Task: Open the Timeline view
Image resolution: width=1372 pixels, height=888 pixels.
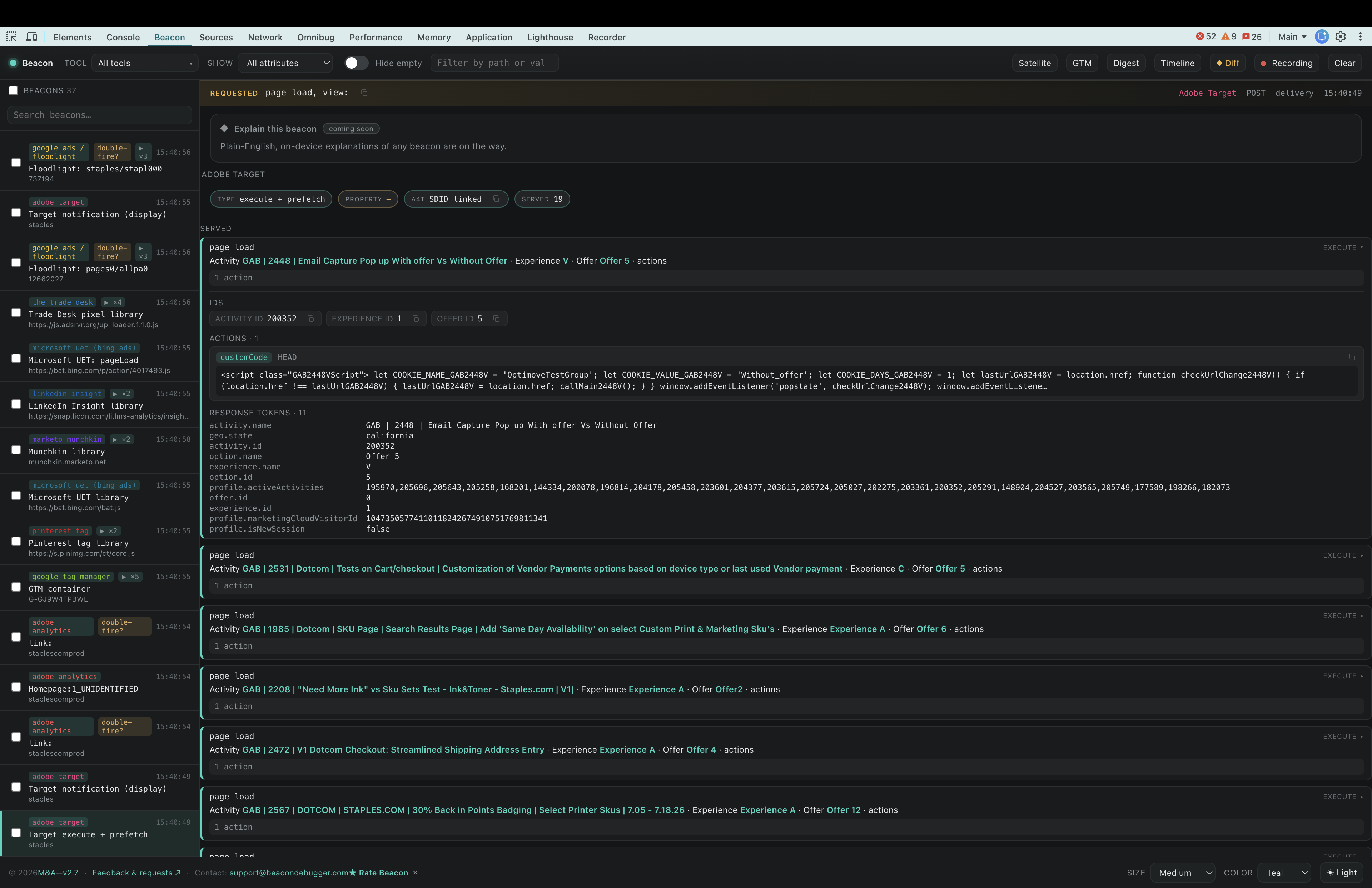Action: point(1178,63)
